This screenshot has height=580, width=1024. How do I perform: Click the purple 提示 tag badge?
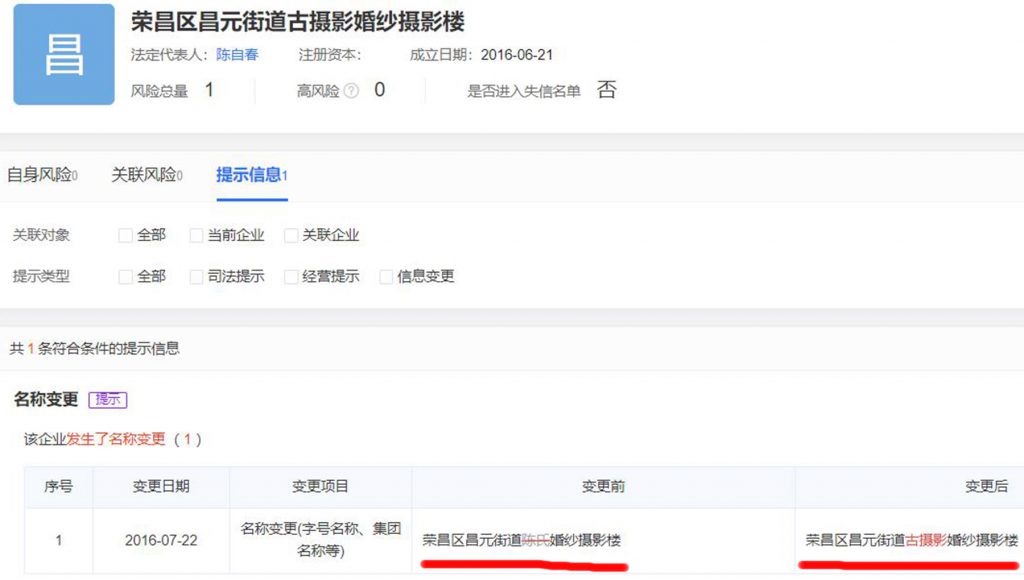tap(107, 400)
